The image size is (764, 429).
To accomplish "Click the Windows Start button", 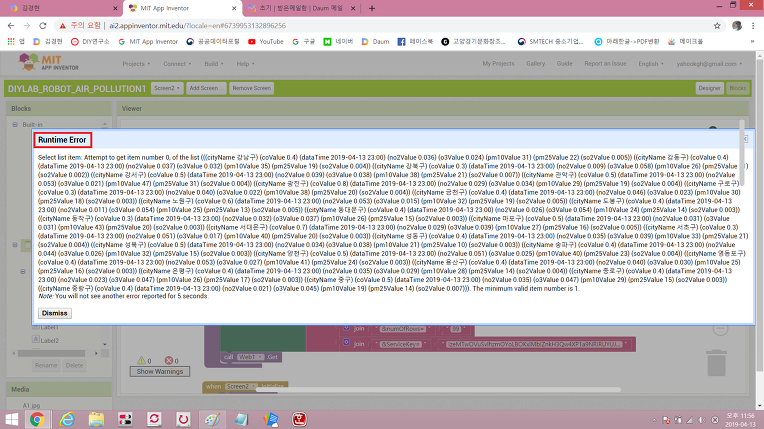I will click(11, 419).
